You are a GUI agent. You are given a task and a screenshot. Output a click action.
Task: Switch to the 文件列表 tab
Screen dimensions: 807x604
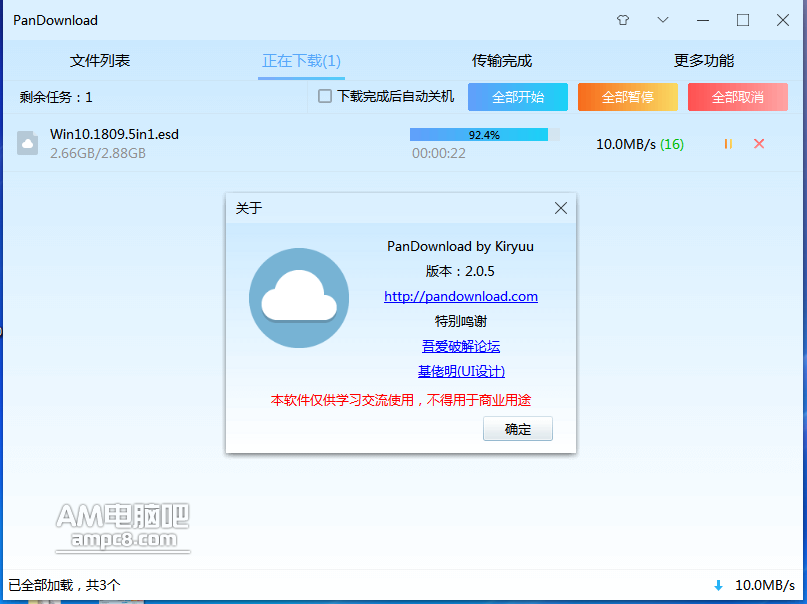pyautogui.click(x=100, y=61)
